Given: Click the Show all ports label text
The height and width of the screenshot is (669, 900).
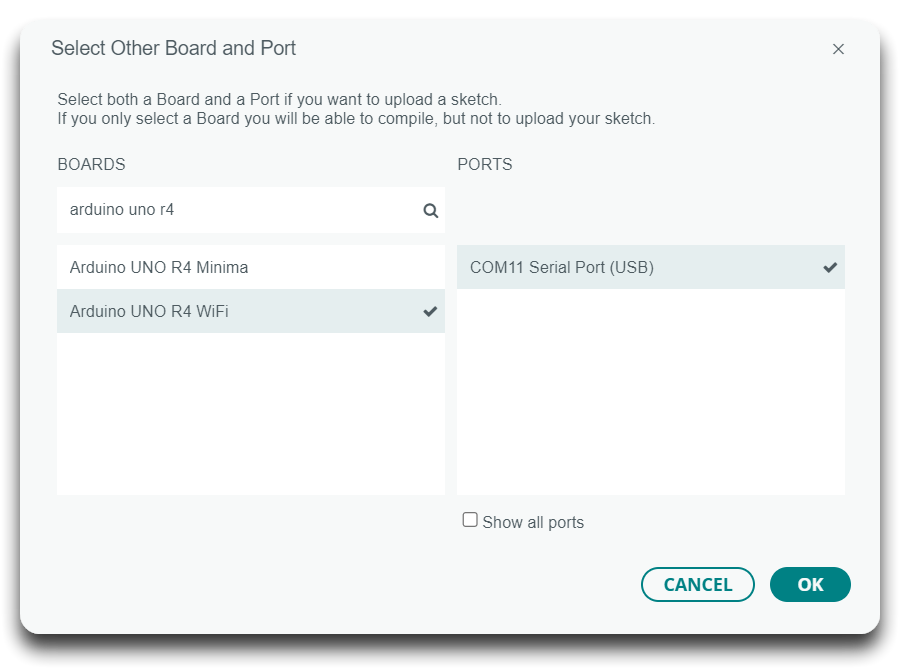Looking at the screenshot, I should [x=533, y=522].
